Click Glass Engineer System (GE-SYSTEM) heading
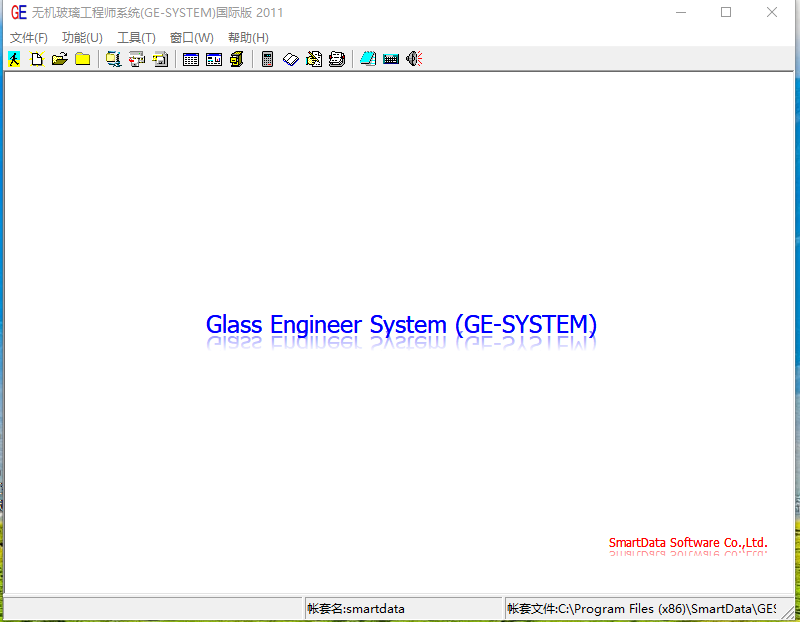The width and height of the screenshot is (800, 622). 401,325
